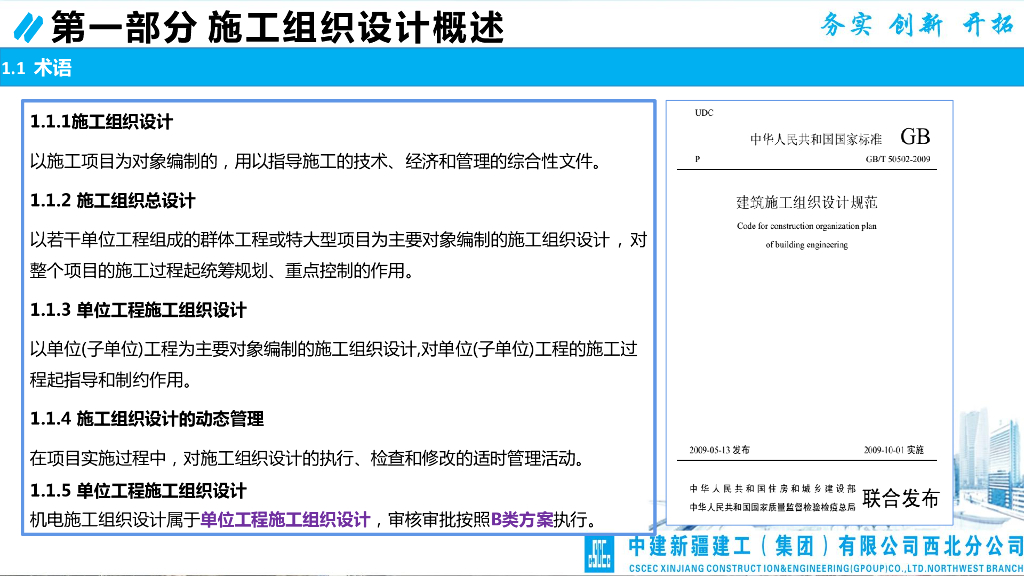This screenshot has width=1024, height=576.
Task: Click company name 中建新疆建工（集团）有限公司西北分公司
Action: 825,546
